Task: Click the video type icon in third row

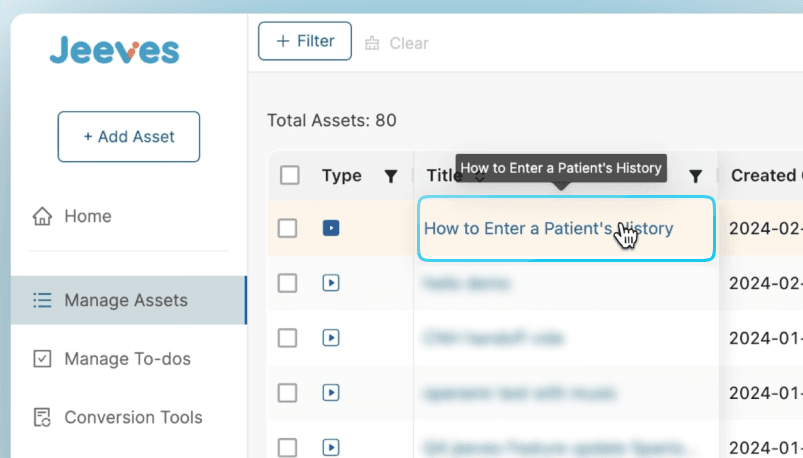Action: (331, 338)
